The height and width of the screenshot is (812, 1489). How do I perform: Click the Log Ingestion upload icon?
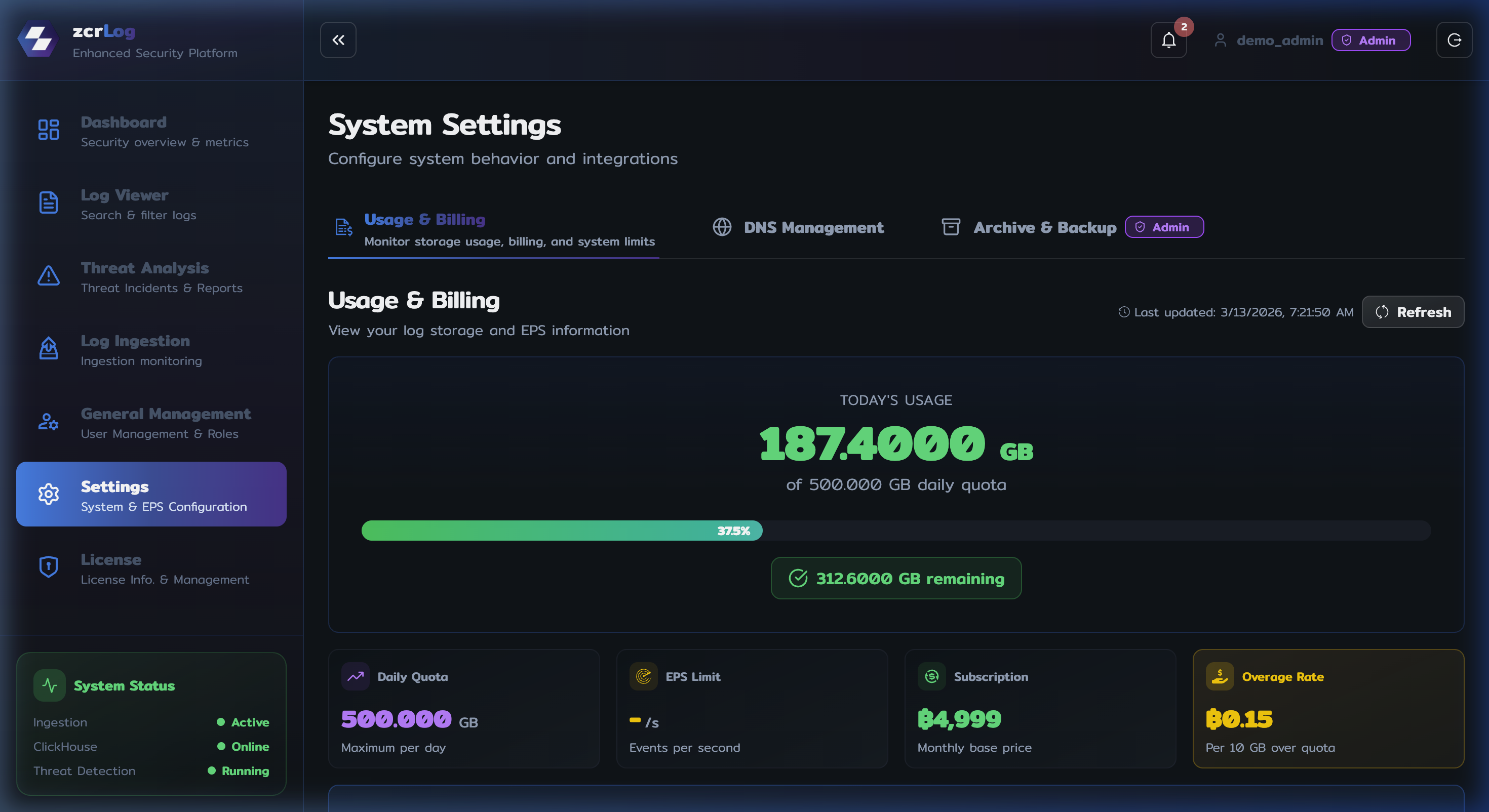tap(49, 348)
